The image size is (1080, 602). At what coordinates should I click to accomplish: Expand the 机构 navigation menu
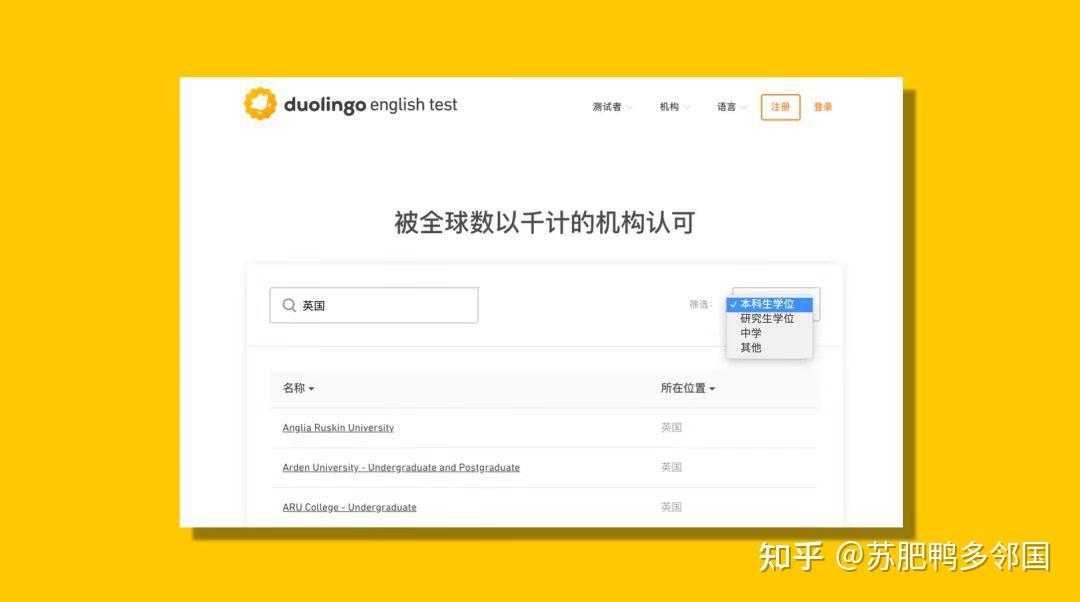674,107
